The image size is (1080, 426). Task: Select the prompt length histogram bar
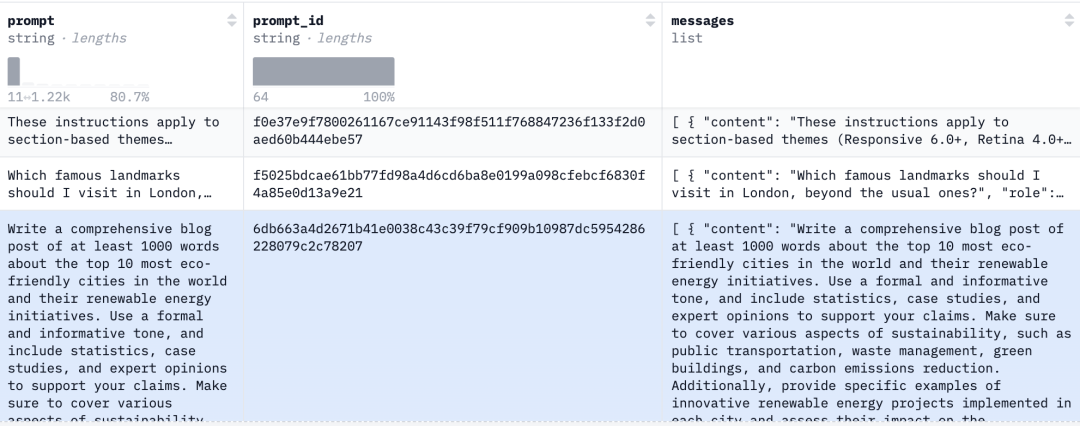click(14, 71)
